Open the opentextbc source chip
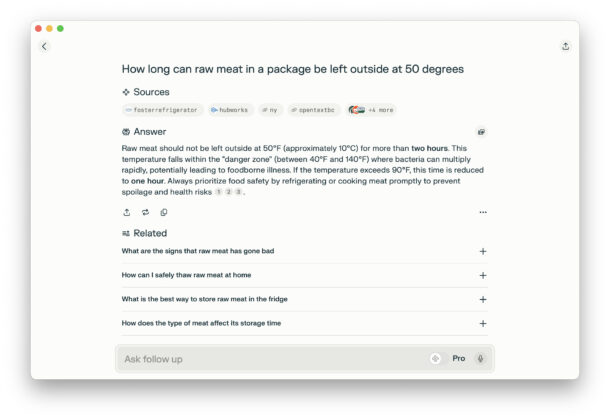Viewport: 610px width, 420px height. (314, 110)
